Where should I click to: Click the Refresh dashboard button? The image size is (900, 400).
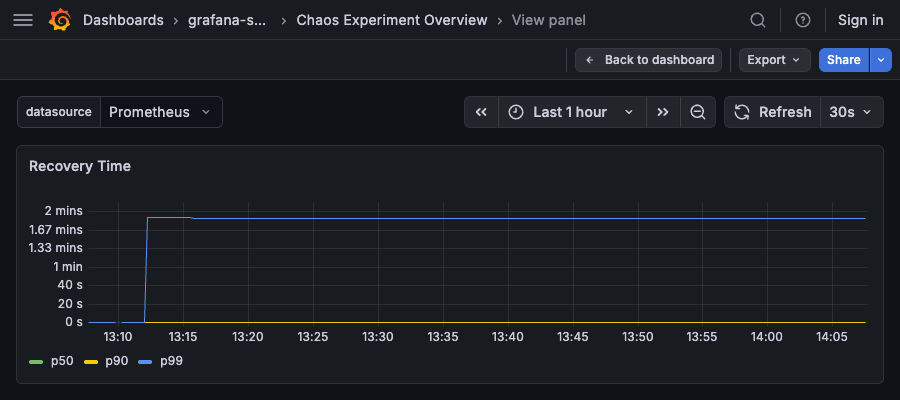click(x=772, y=112)
